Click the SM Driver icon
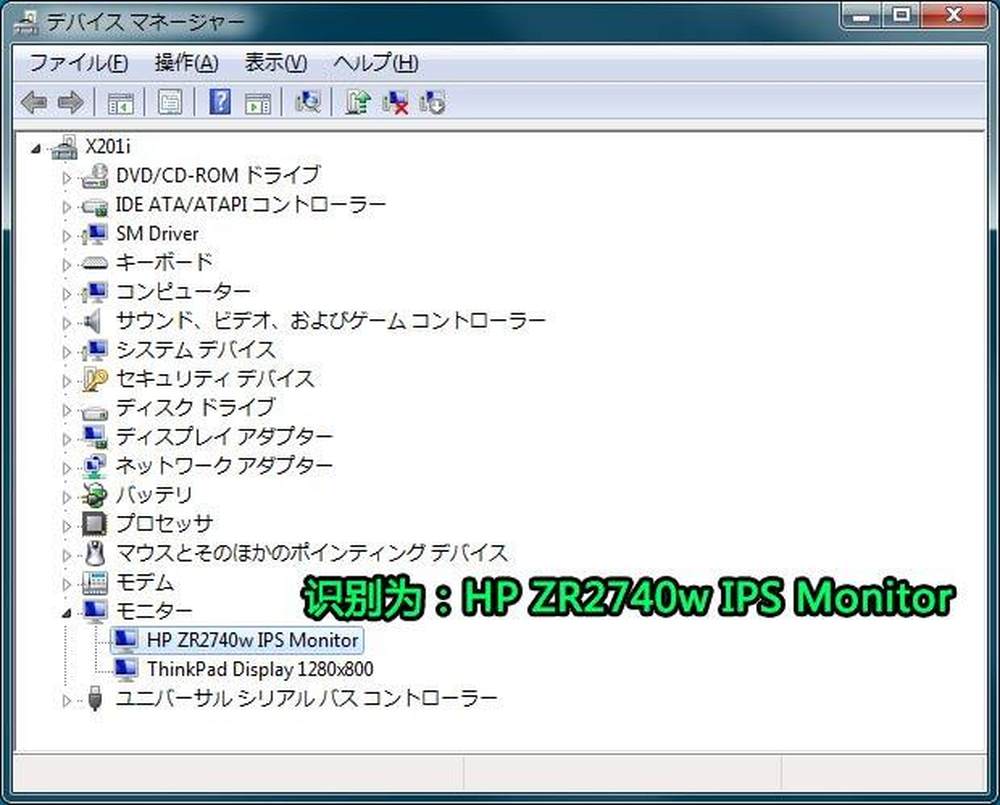The image size is (1000, 805). point(94,234)
